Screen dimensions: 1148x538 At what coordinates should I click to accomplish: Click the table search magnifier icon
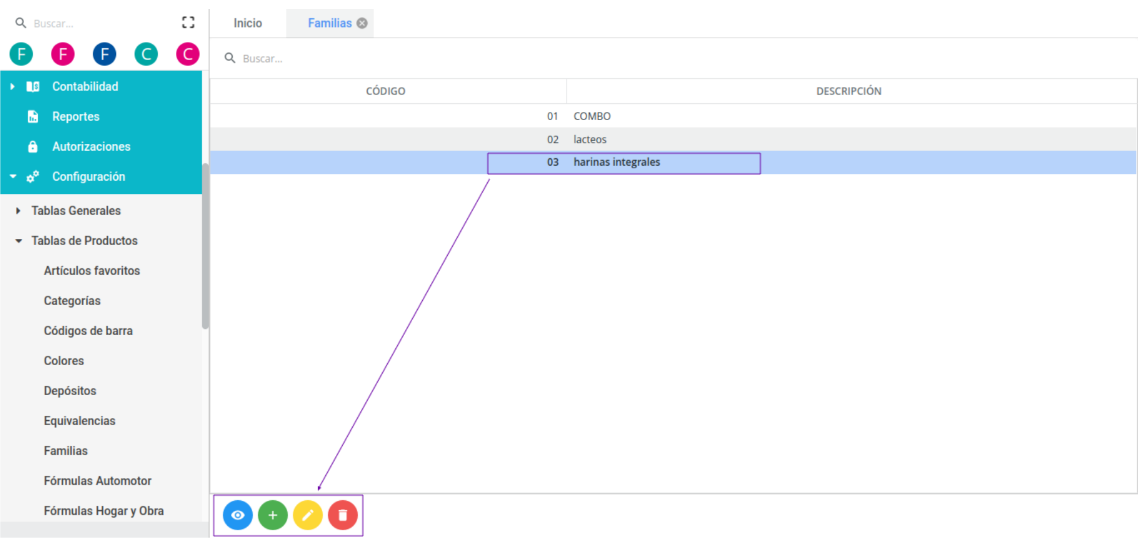[230, 58]
